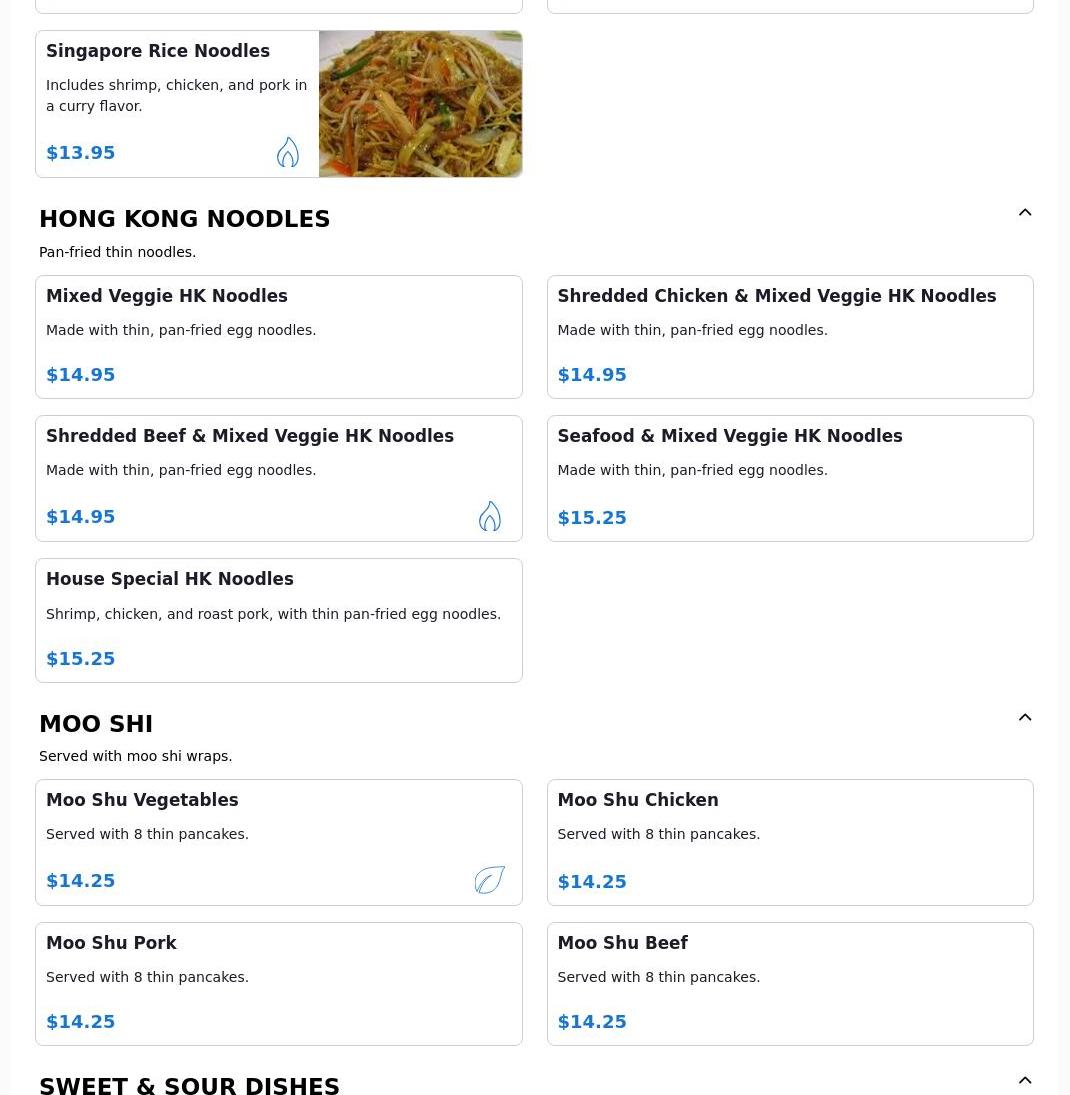This screenshot has width=1070, height=1095.
Task: Choose Shredded Chicken & Mixed Veggie HK Noodles
Action: (789, 337)
